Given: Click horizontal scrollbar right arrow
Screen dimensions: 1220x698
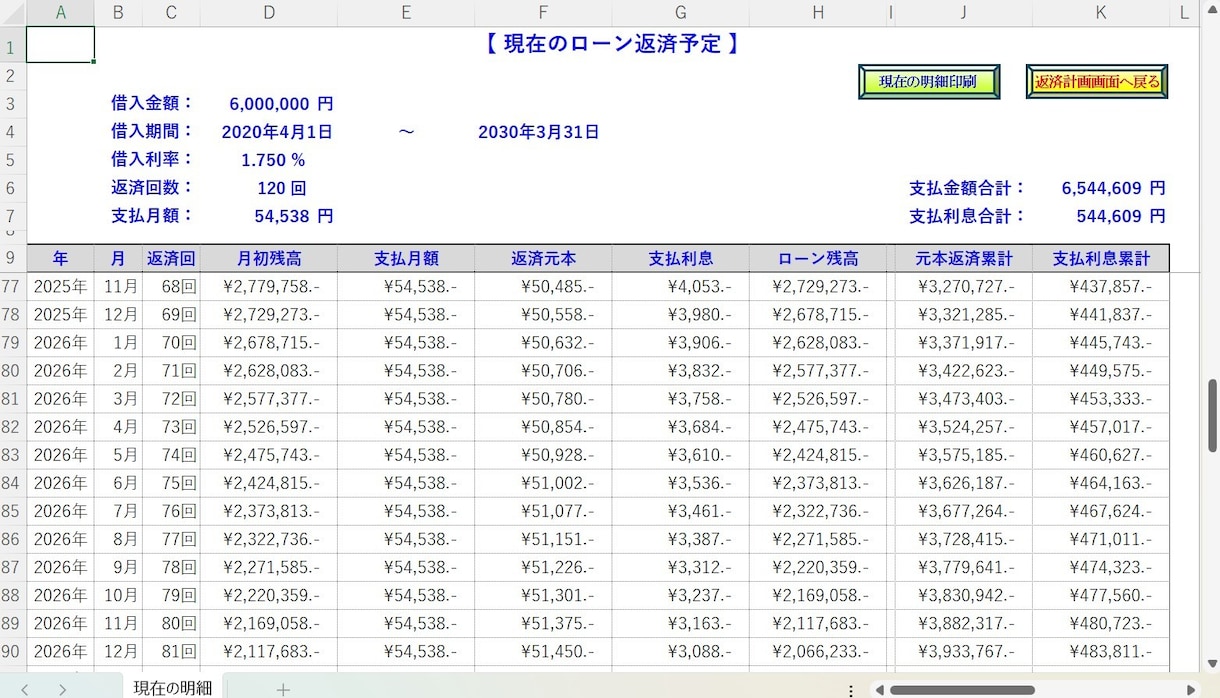Looking at the screenshot, I should pos(1191,690).
